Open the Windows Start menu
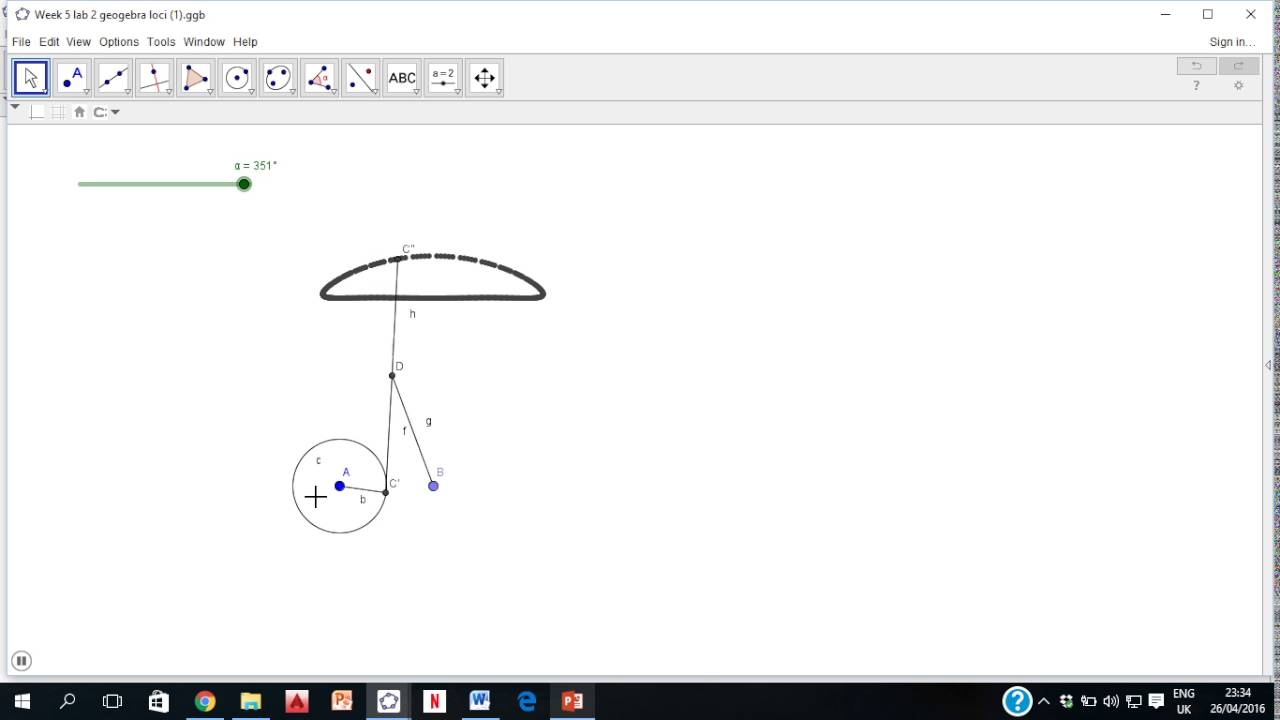This screenshot has height=720, width=1280. [x=22, y=701]
